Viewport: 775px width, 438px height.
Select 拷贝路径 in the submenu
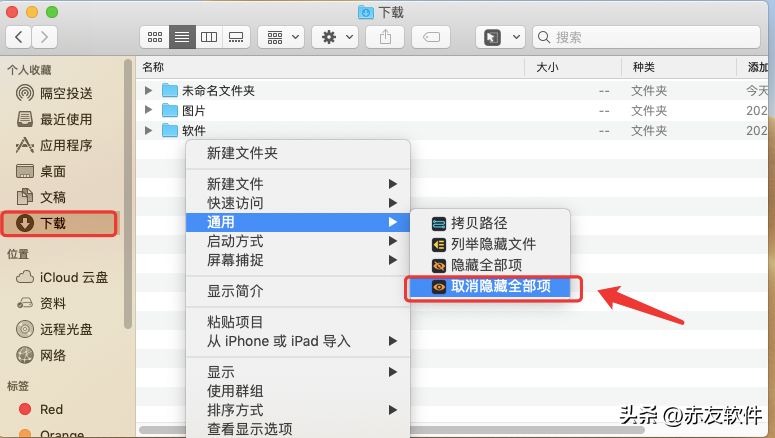click(479, 223)
